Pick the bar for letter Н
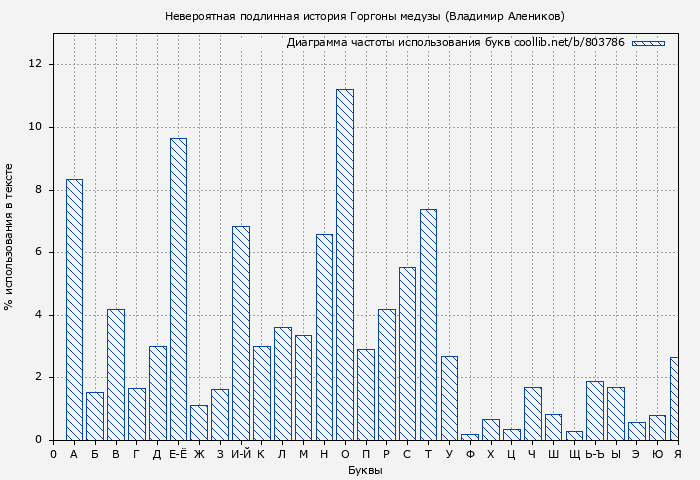 click(324, 337)
